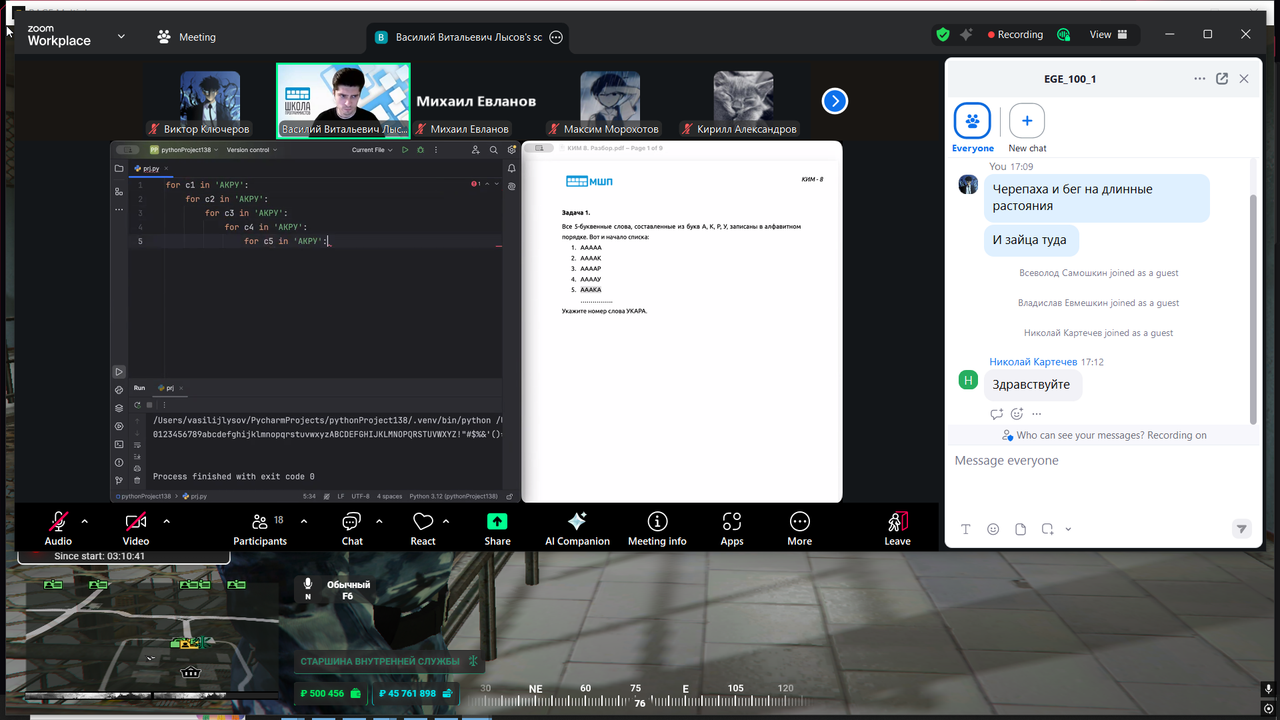Click the AI Companion sparkle in top bar
The width and height of the screenshot is (1280, 720).
(x=966, y=34)
